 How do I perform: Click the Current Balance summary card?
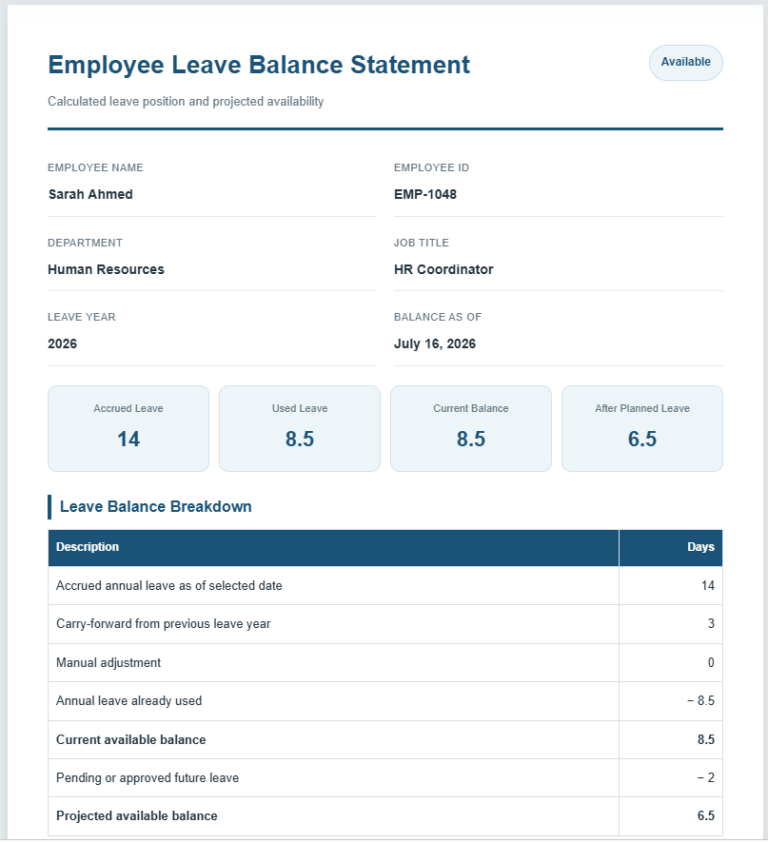pyautogui.click(x=471, y=428)
